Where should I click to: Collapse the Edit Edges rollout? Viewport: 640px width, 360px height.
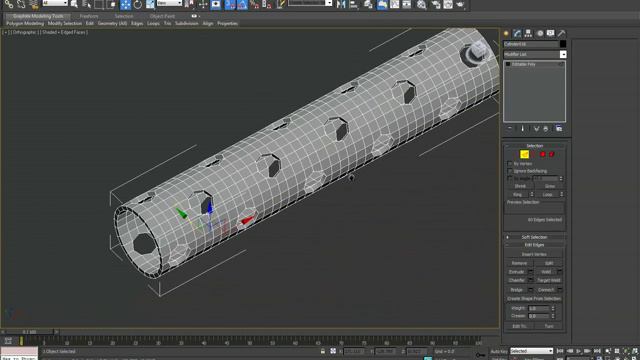point(534,245)
